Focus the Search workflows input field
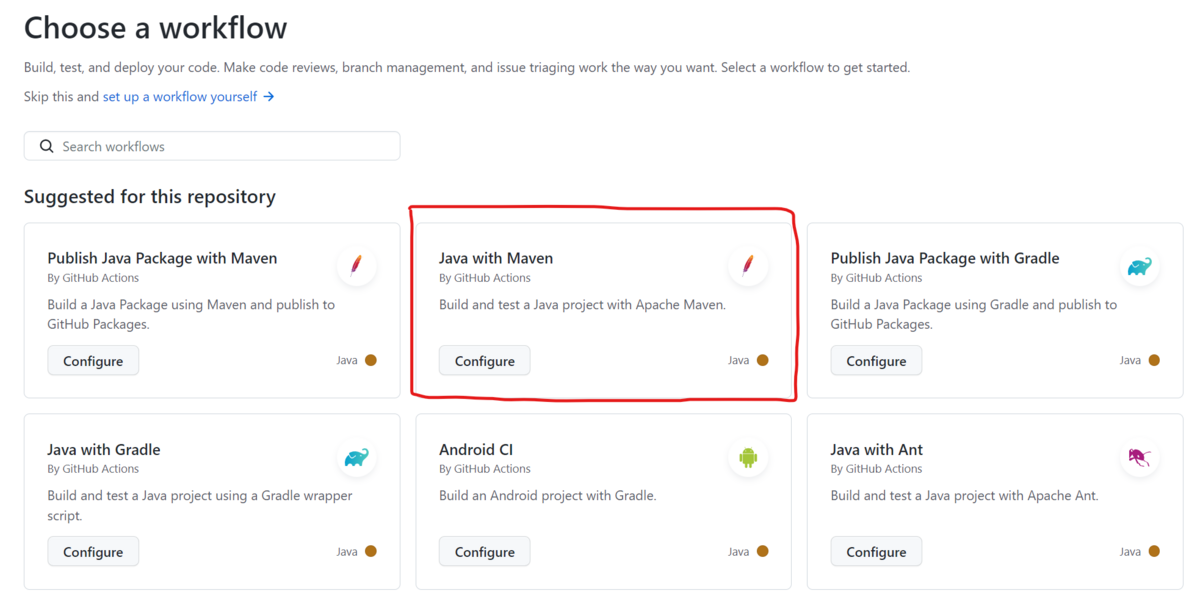Image resolution: width=1200 pixels, height=602 pixels. 212,146
